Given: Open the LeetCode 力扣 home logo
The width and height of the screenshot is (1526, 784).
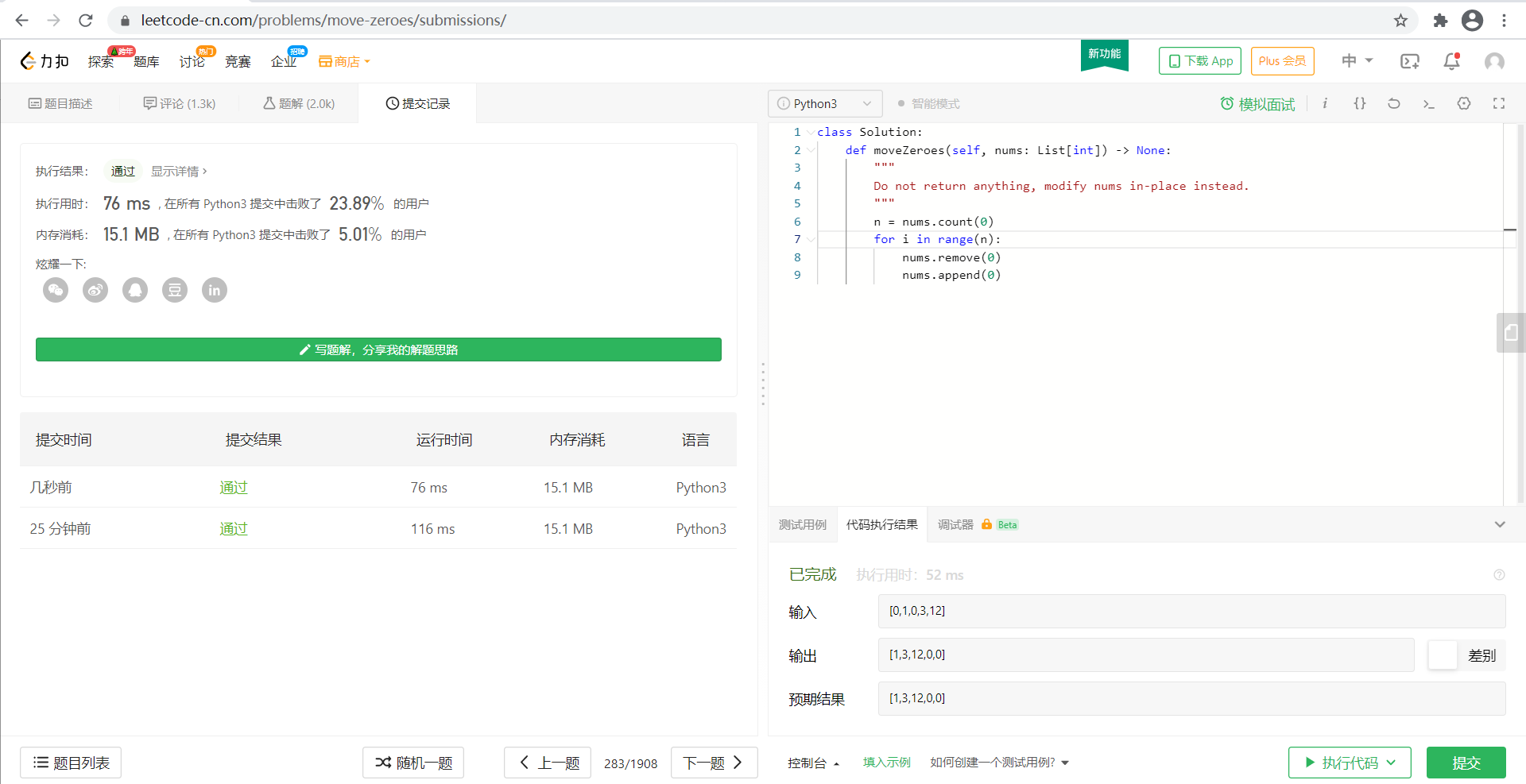Looking at the screenshot, I should tap(44, 60).
